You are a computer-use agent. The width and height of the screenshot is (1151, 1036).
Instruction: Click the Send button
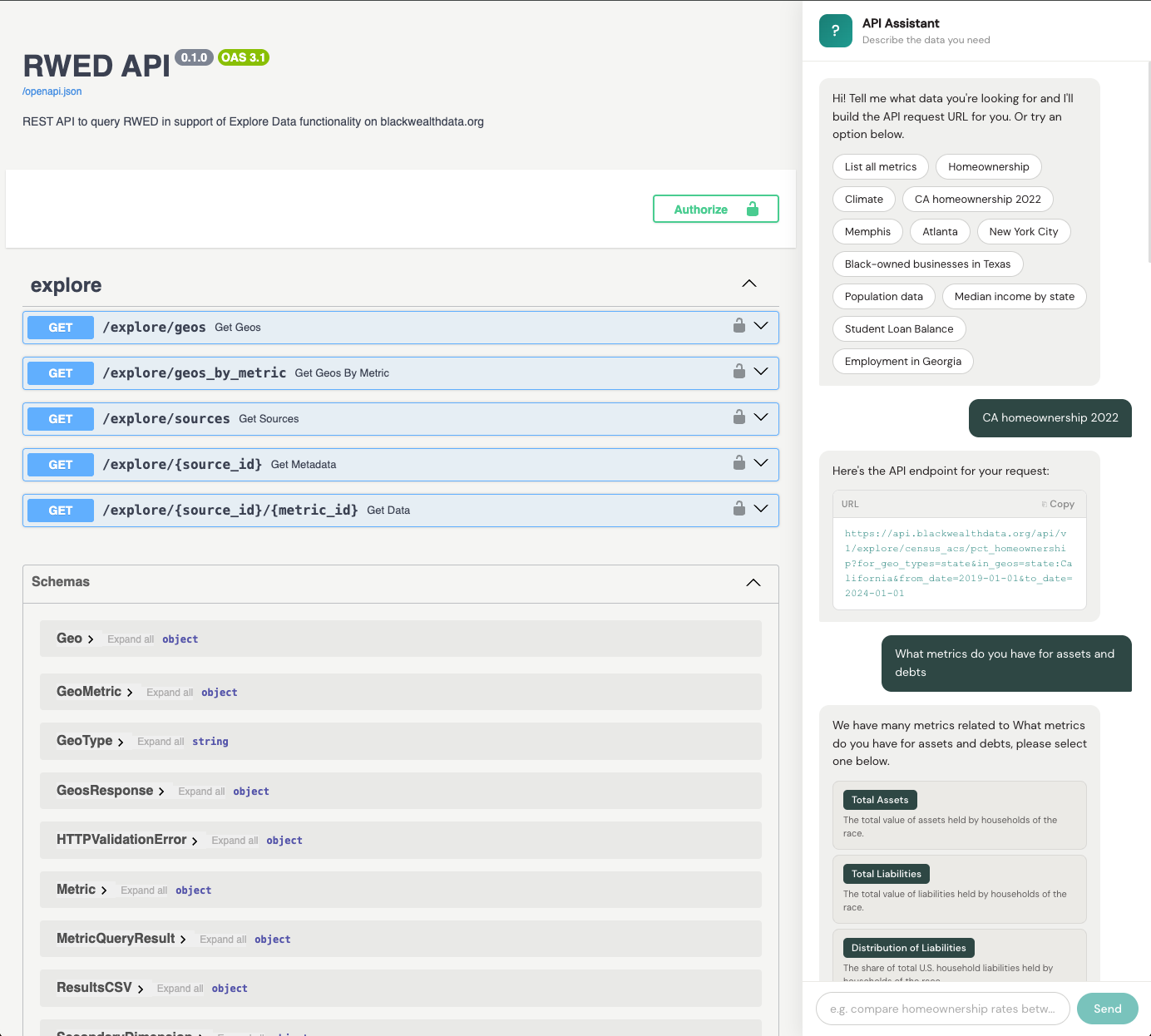pyautogui.click(x=1108, y=1009)
